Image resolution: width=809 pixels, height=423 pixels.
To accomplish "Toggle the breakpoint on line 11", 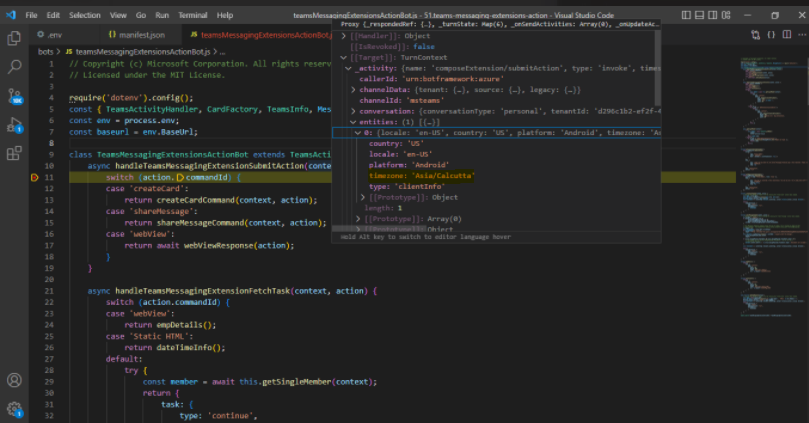I will point(35,177).
